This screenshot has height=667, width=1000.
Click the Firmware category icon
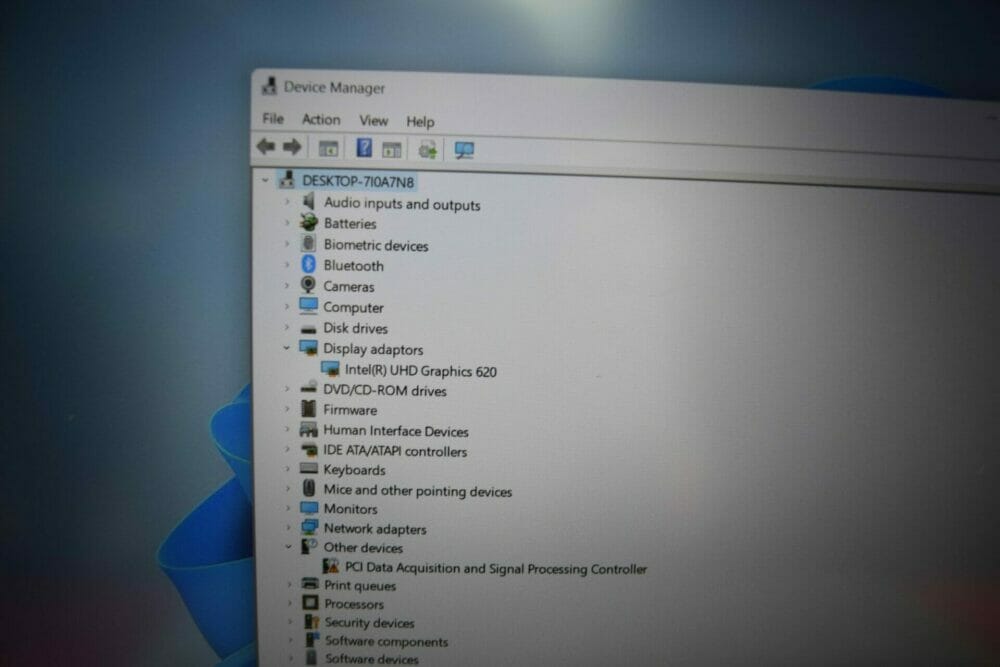pos(309,408)
